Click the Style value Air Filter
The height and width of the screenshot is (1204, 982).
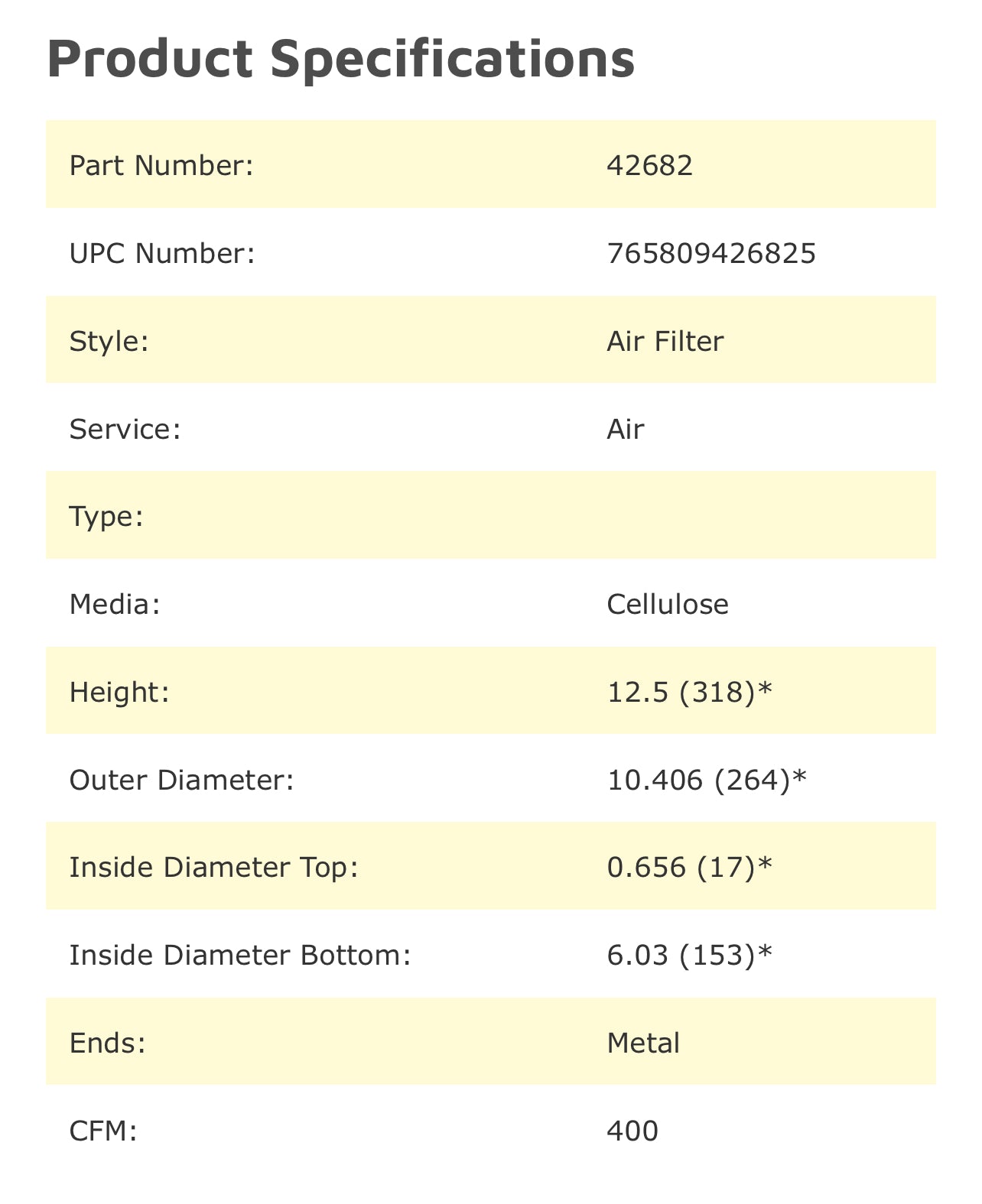665,341
